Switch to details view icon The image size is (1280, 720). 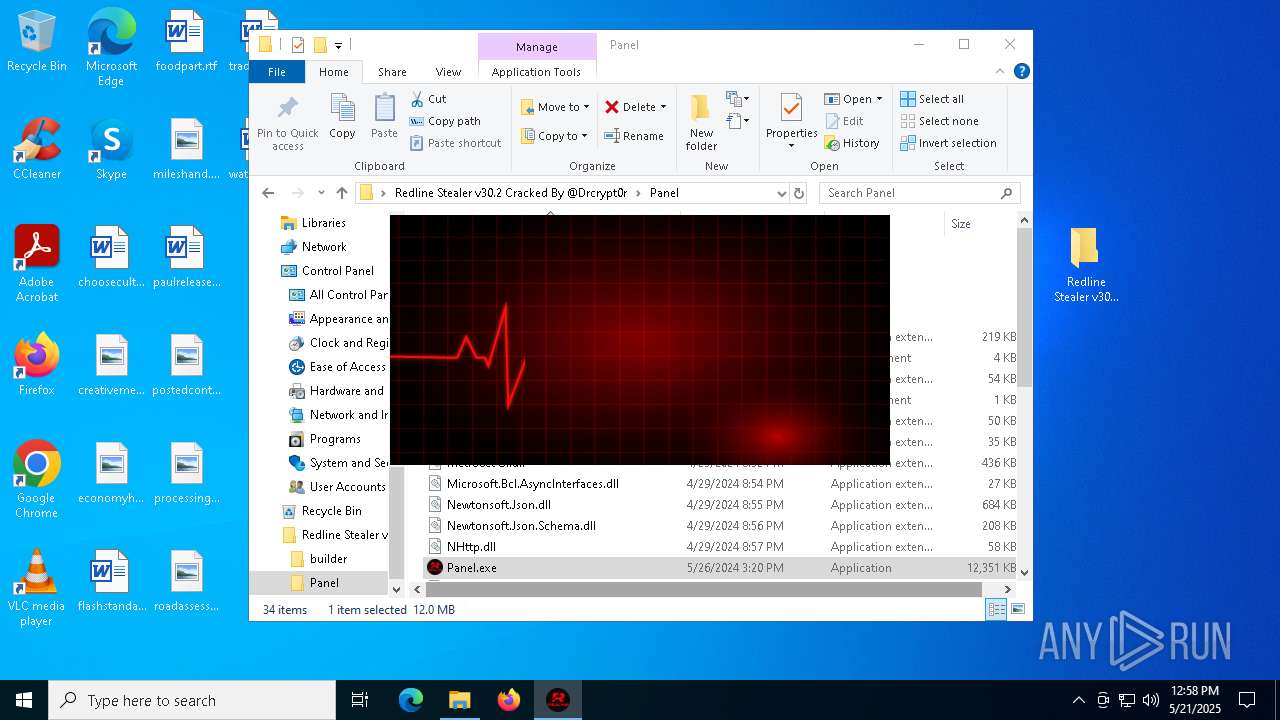pos(996,609)
